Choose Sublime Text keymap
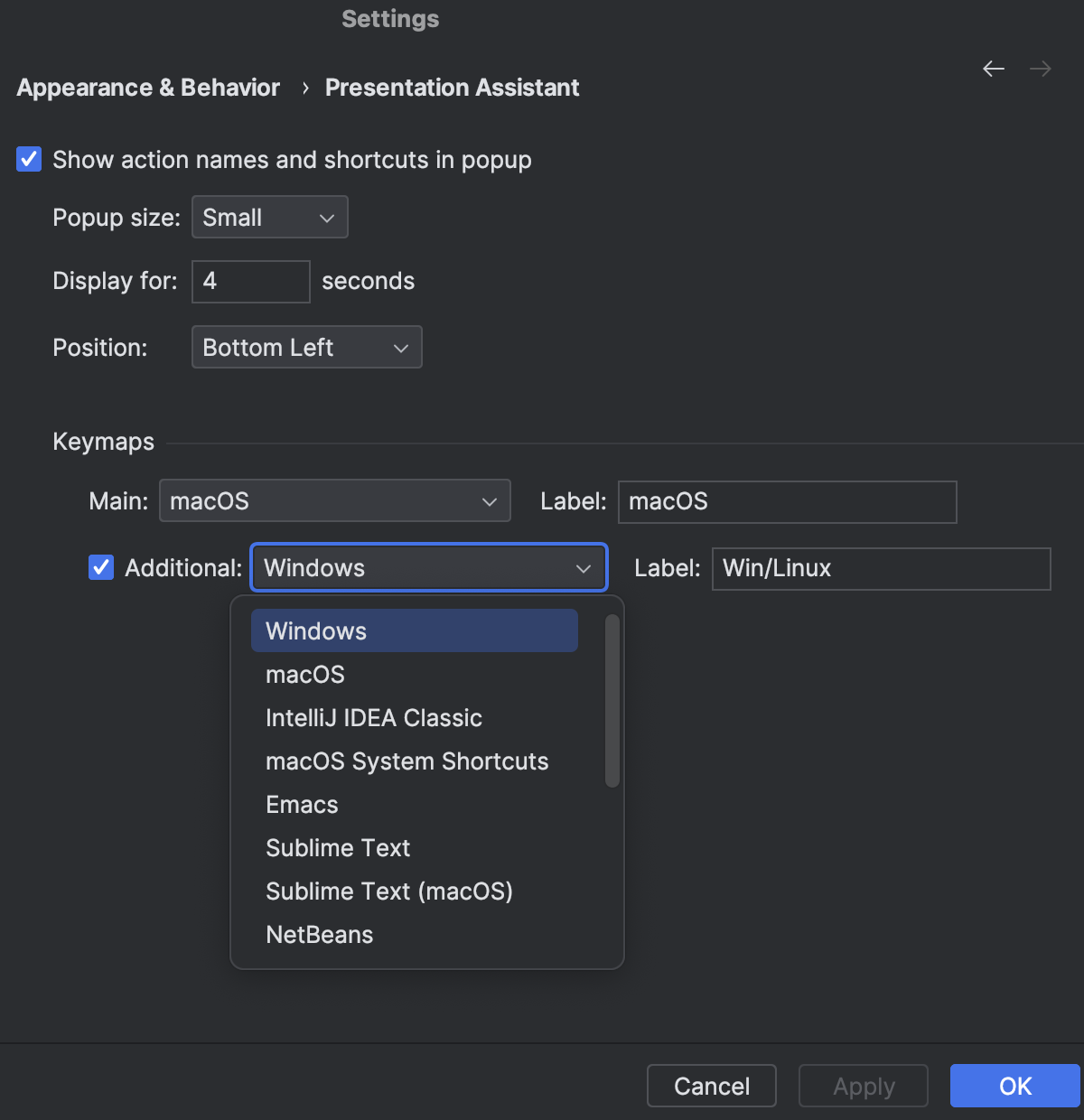 338,847
